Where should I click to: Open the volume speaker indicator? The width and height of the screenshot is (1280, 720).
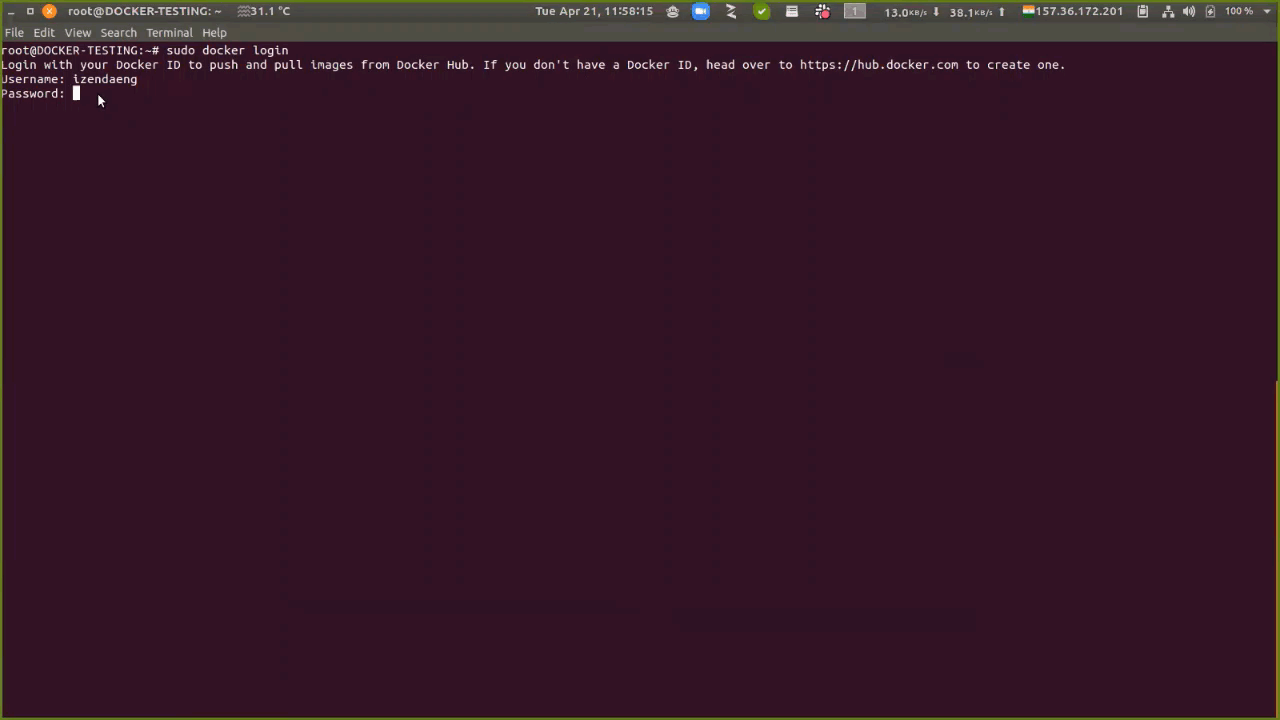tap(1189, 11)
